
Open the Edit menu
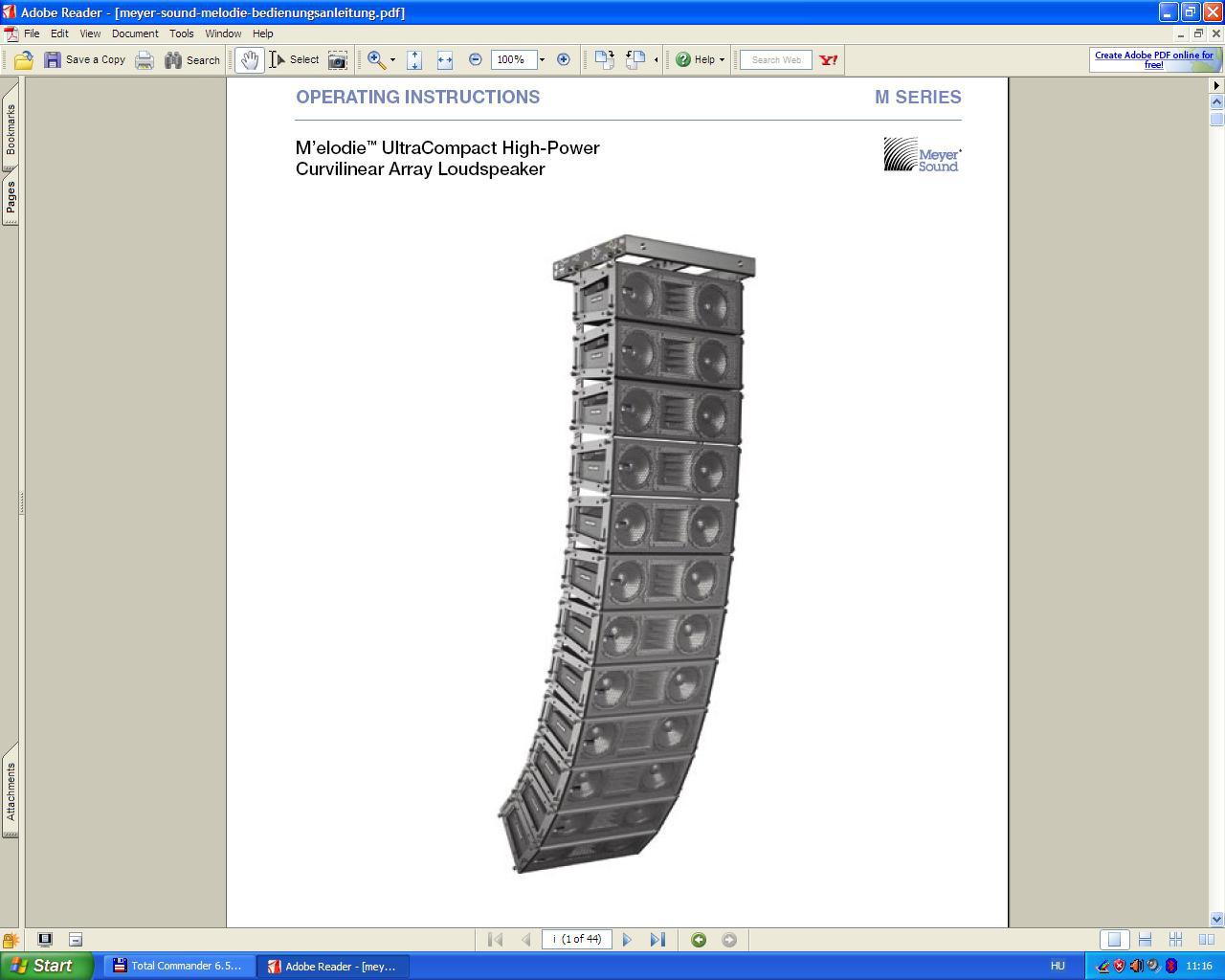click(59, 33)
